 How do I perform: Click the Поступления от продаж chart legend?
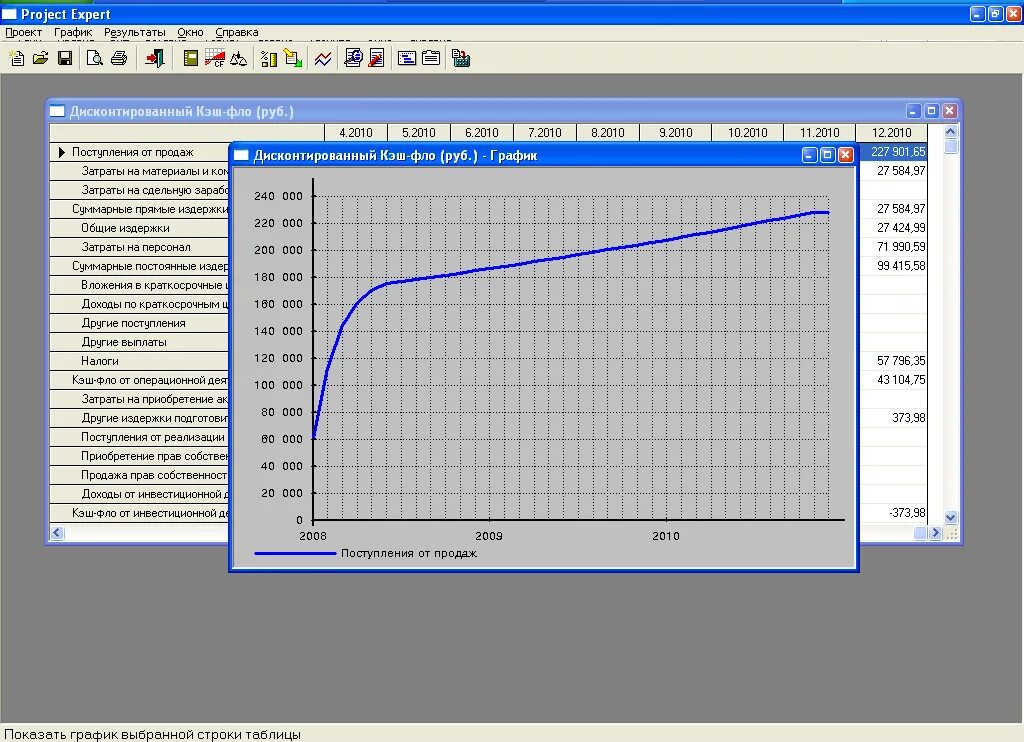tap(366, 553)
